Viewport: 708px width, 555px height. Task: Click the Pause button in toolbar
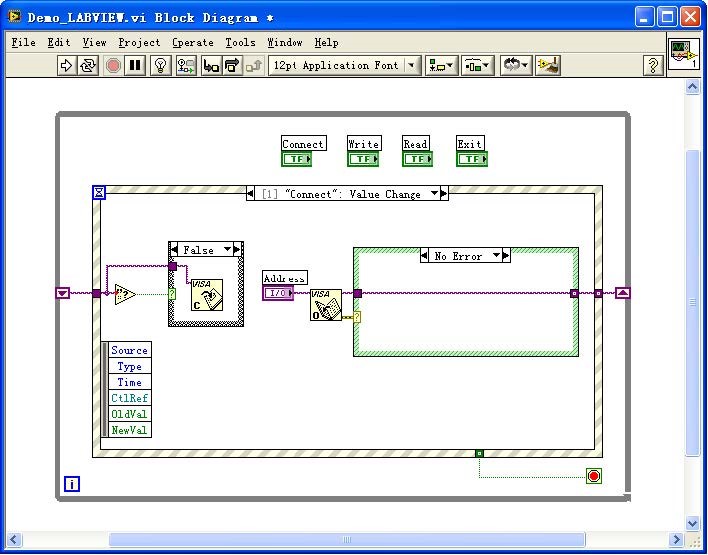pos(135,65)
